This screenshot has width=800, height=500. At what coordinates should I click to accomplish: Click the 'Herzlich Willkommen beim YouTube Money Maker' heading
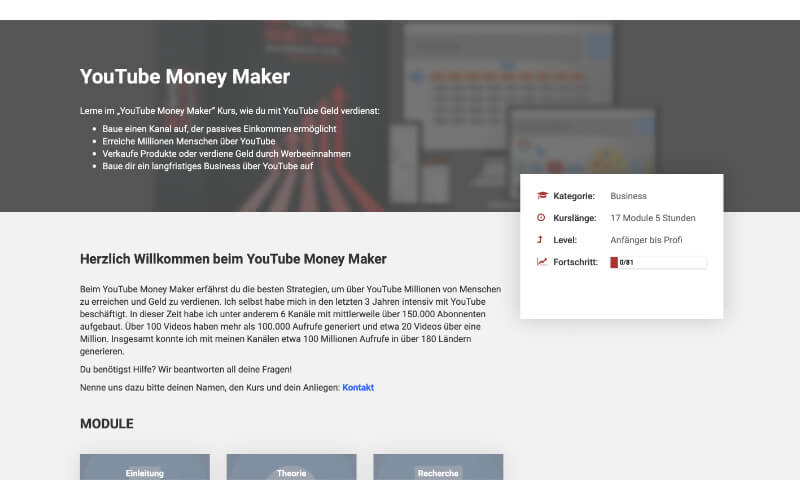[x=233, y=259]
